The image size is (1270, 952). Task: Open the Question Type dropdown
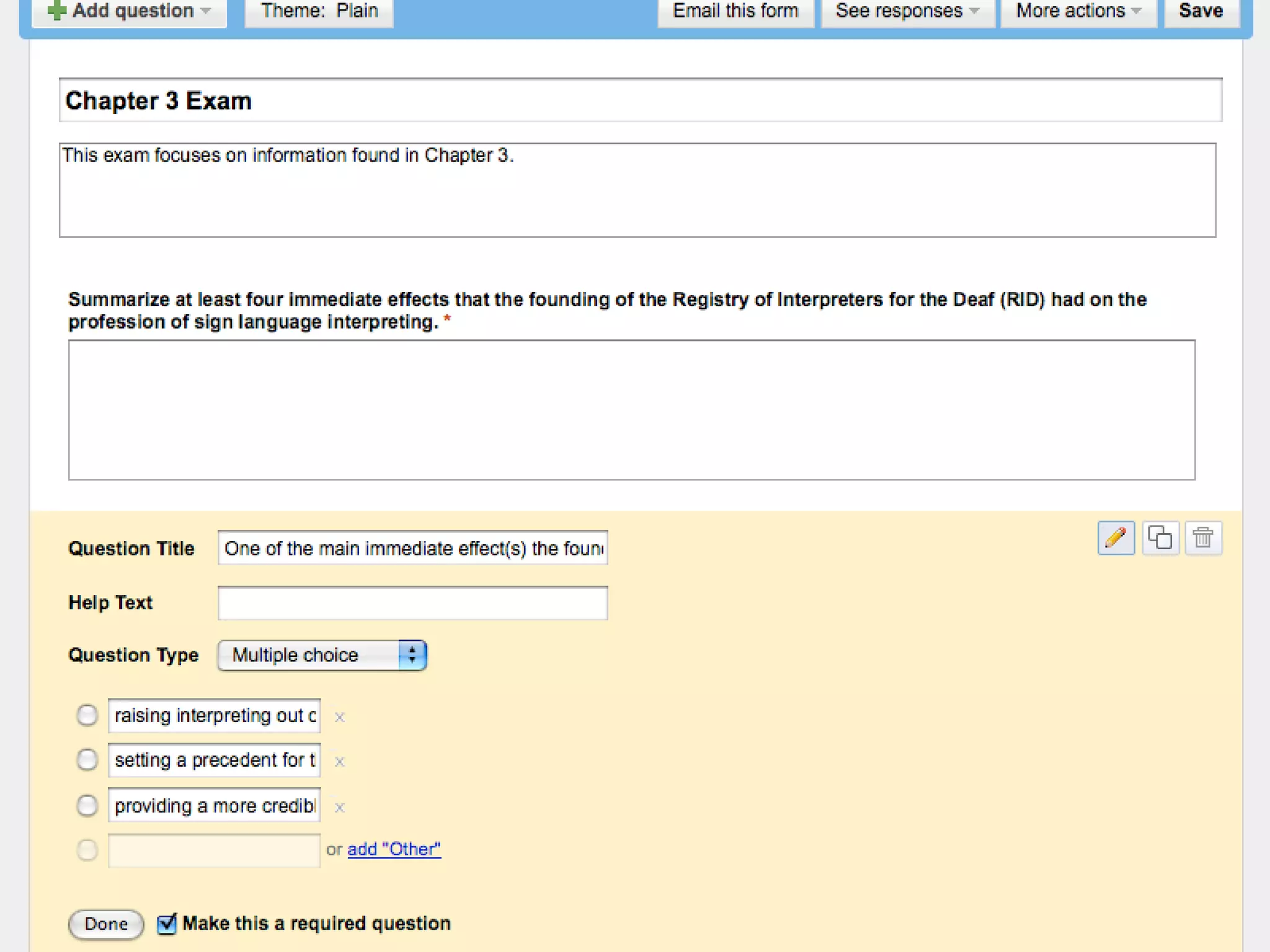[x=322, y=655]
